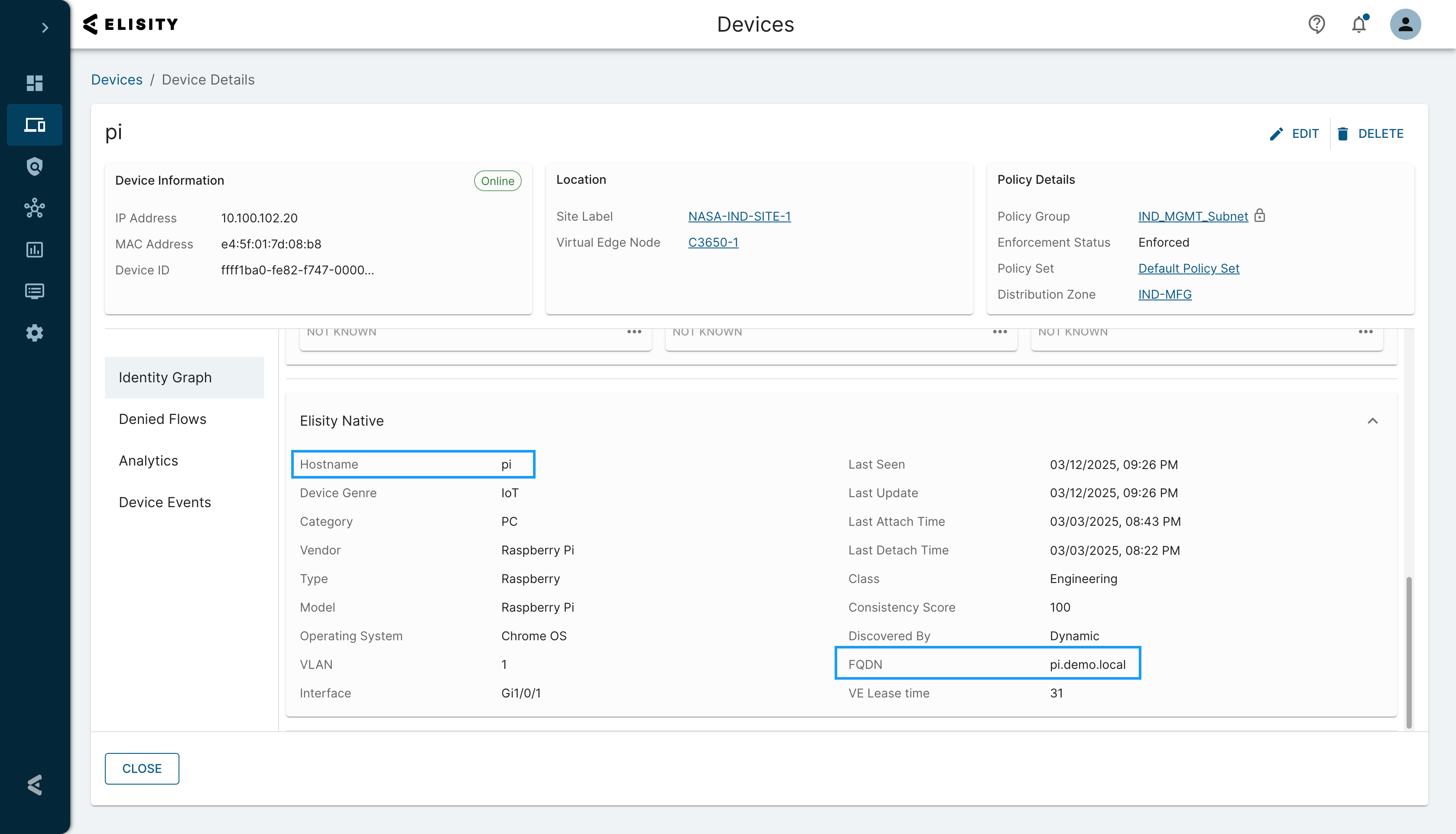Image resolution: width=1456 pixels, height=834 pixels.
Task: Click the CLOSE button
Action: pyautogui.click(x=141, y=768)
